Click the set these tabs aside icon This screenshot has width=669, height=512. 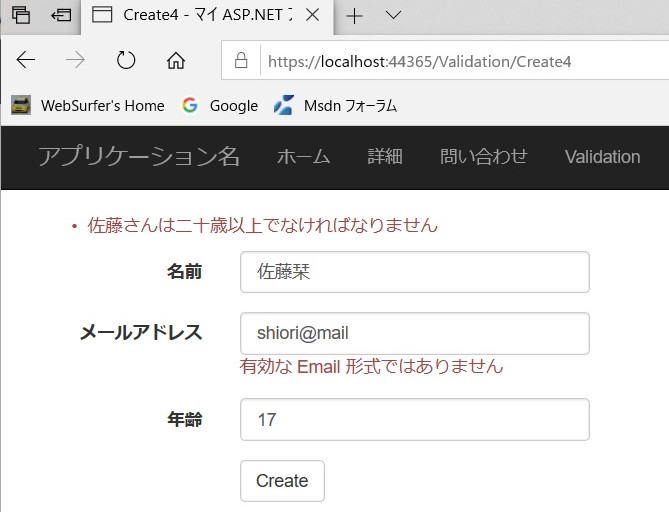(61, 15)
